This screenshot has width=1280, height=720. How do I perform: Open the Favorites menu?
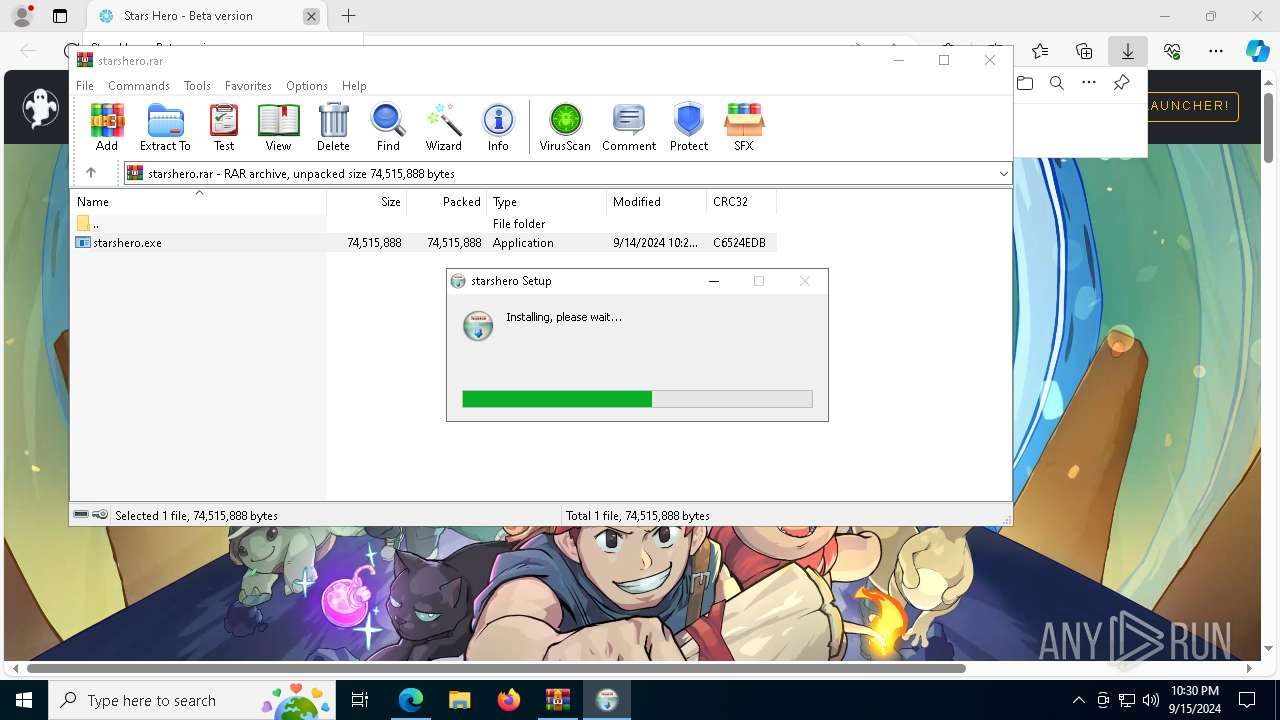pyautogui.click(x=248, y=86)
